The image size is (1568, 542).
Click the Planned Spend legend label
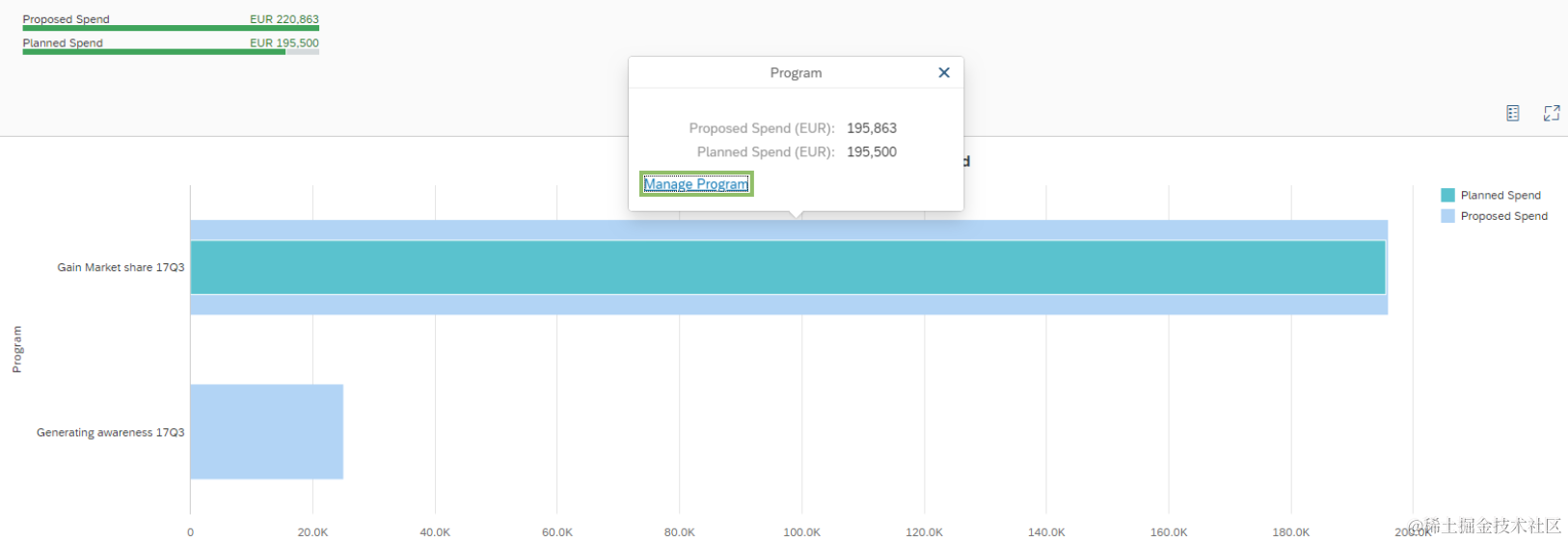1500,195
